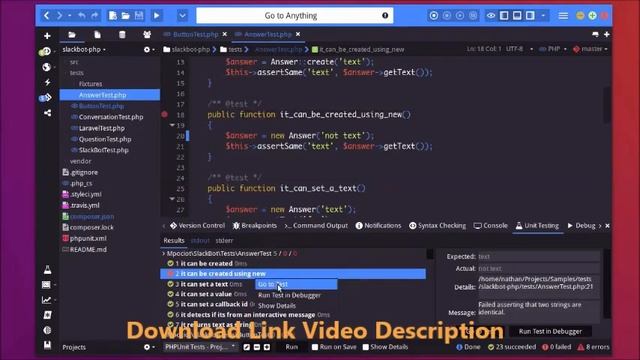Open the pane layout dropdown arrow
The width and height of the screenshot is (640, 360).
543,16
